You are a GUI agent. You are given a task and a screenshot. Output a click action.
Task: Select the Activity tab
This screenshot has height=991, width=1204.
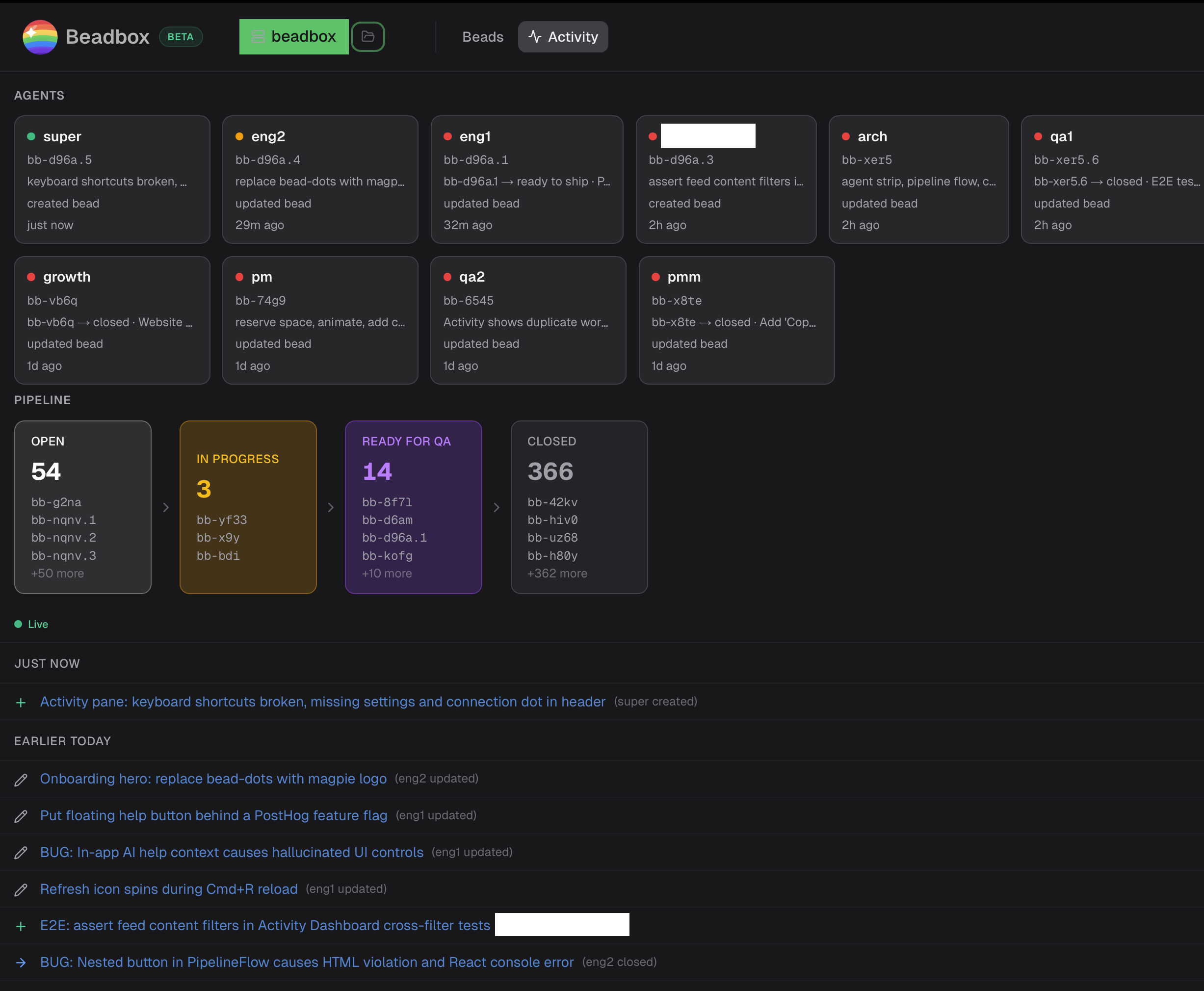[x=562, y=36]
